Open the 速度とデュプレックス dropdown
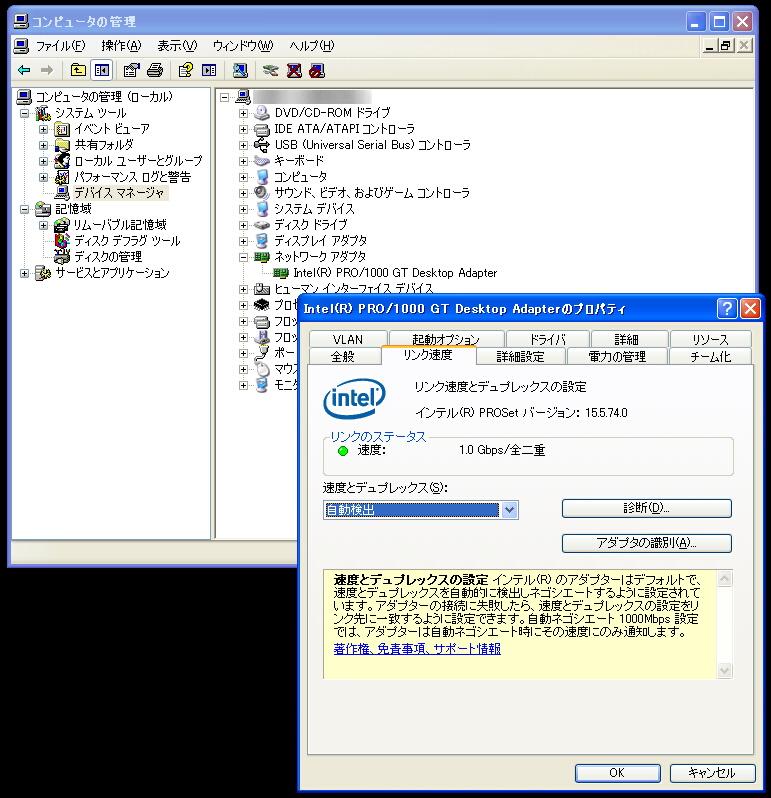Image resolution: width=771 pixels, height=798 pixels. click(509, 509)
